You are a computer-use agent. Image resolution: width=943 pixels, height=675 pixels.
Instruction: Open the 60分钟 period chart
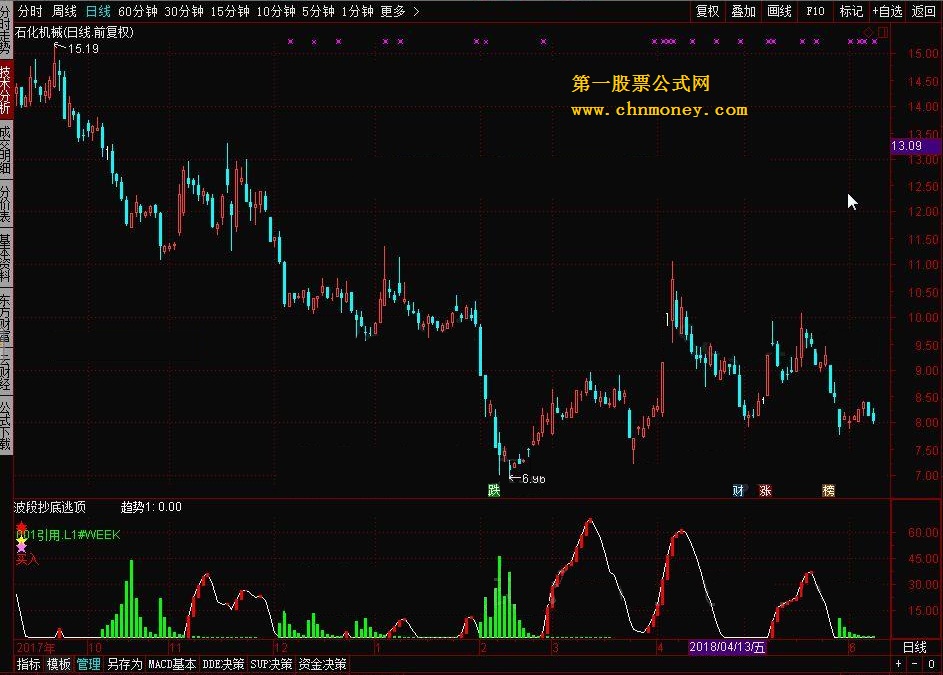[x=138, y=11]
